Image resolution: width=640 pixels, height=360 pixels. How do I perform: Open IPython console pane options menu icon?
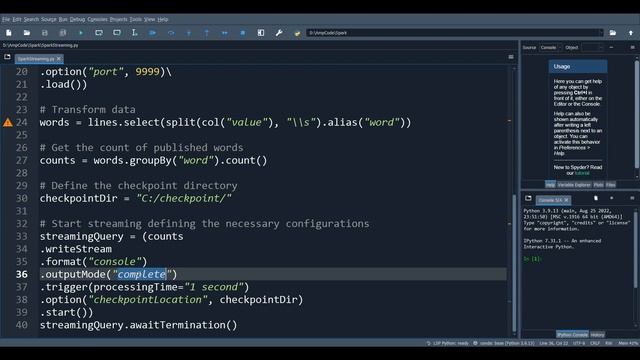click(x=632, y=198)
